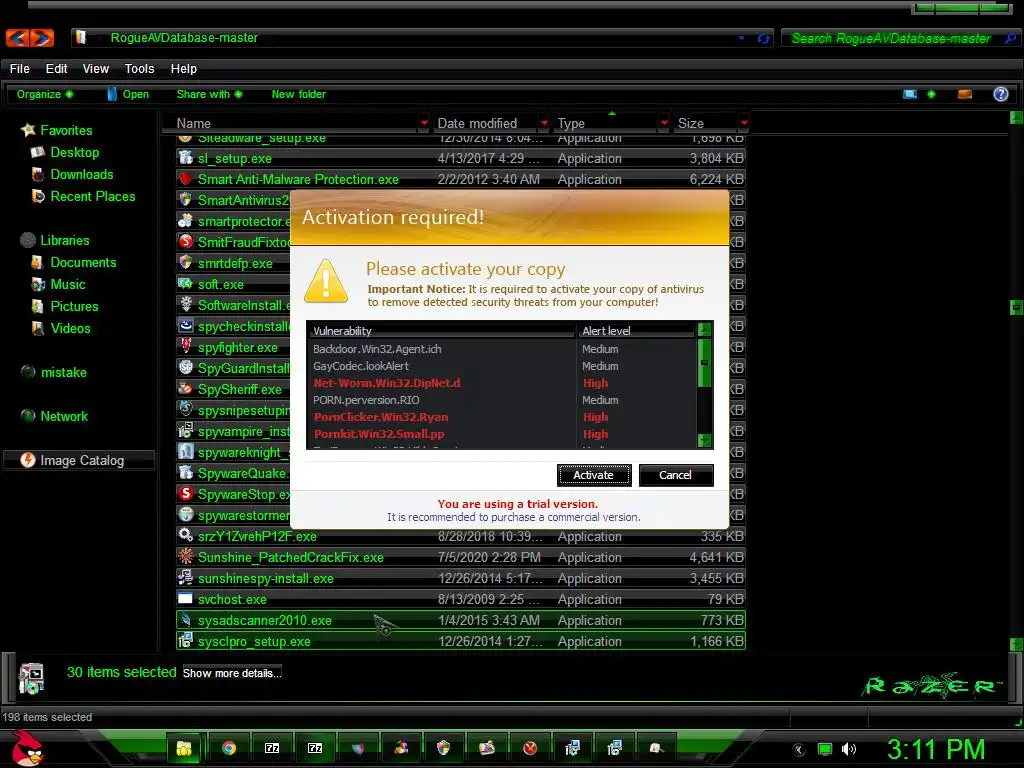Click the spyfighter.exe file icon
The height and width of the screenshot is (768, 1024).
(185, 346)
